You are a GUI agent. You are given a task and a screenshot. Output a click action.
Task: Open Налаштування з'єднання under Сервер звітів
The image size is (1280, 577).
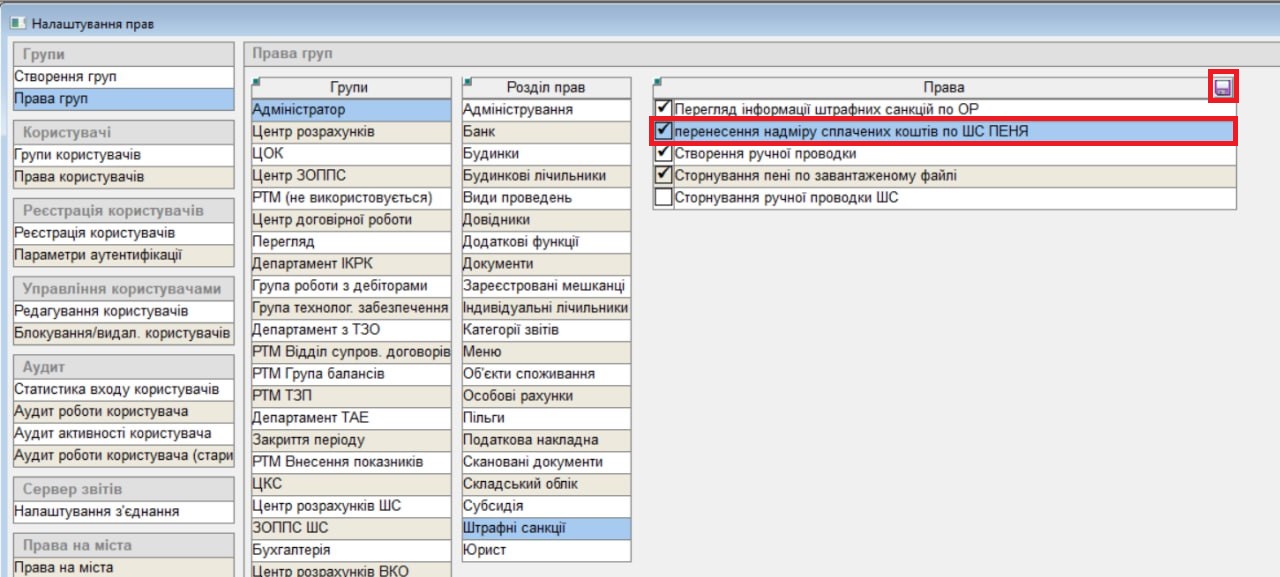(96, 511)
